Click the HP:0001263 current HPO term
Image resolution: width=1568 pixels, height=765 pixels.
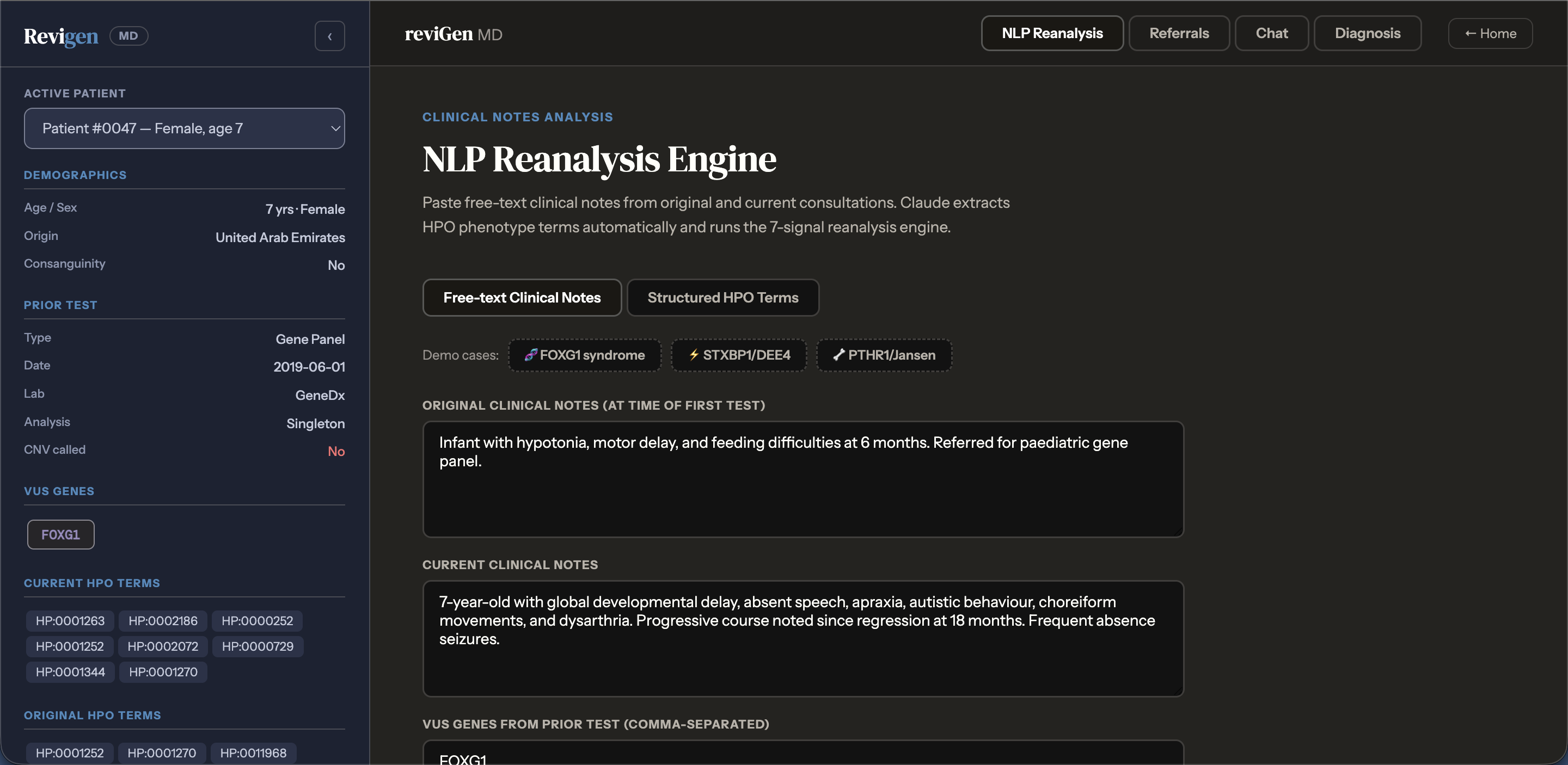(x=70, y=621)
